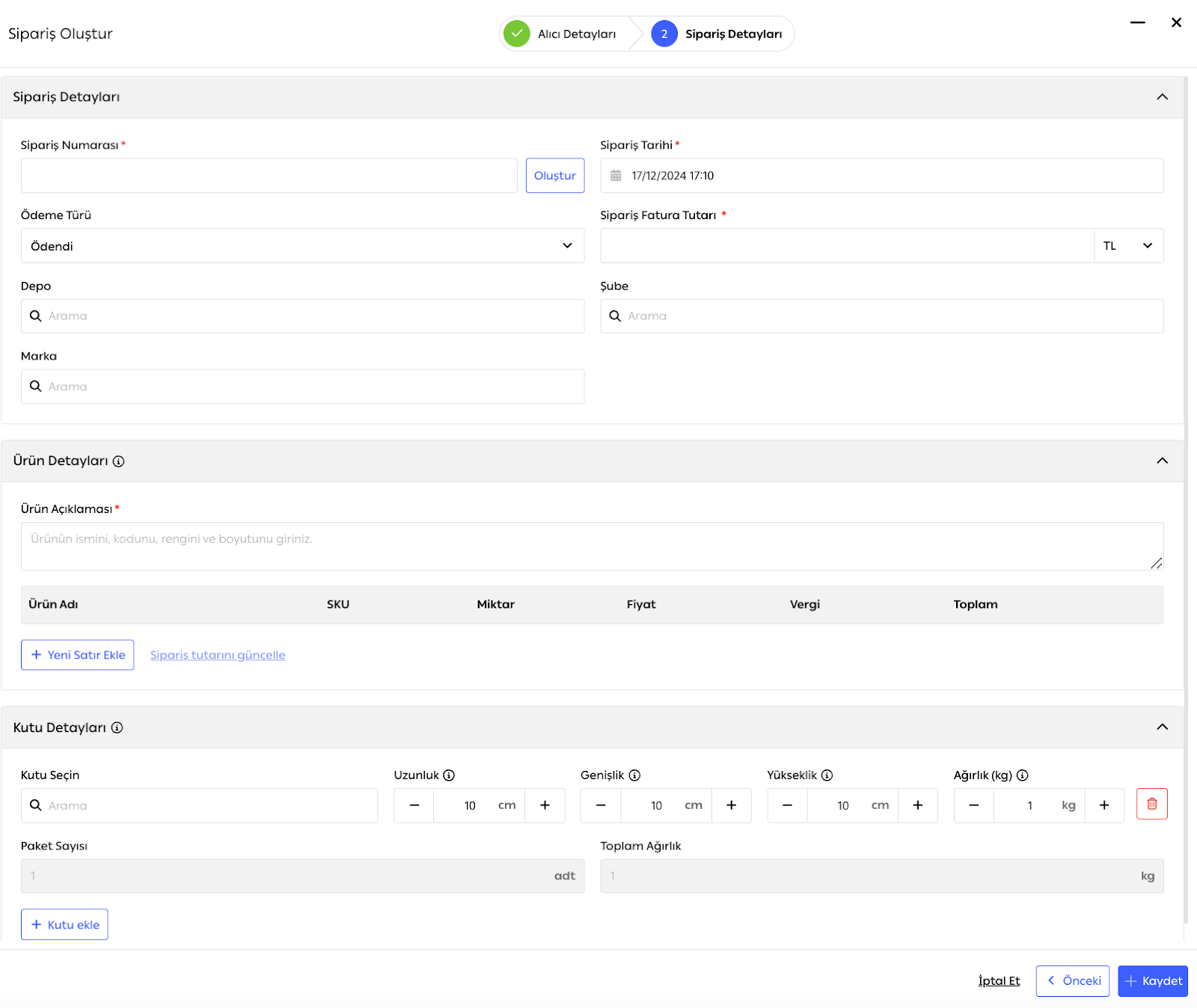Minimize the Sipariş Oluştur dialog
1197x1008 pixels.
[x=1138, y=22]
